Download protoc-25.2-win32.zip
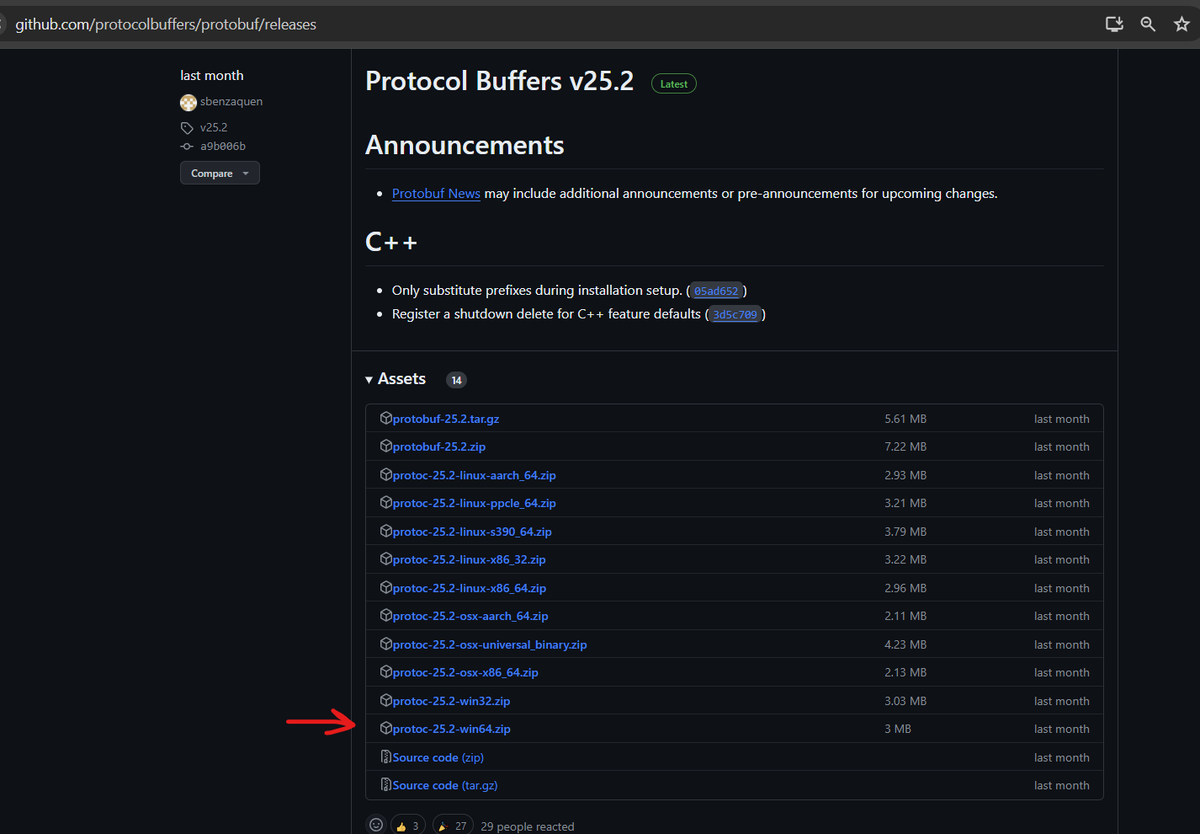 click(451, 701)
